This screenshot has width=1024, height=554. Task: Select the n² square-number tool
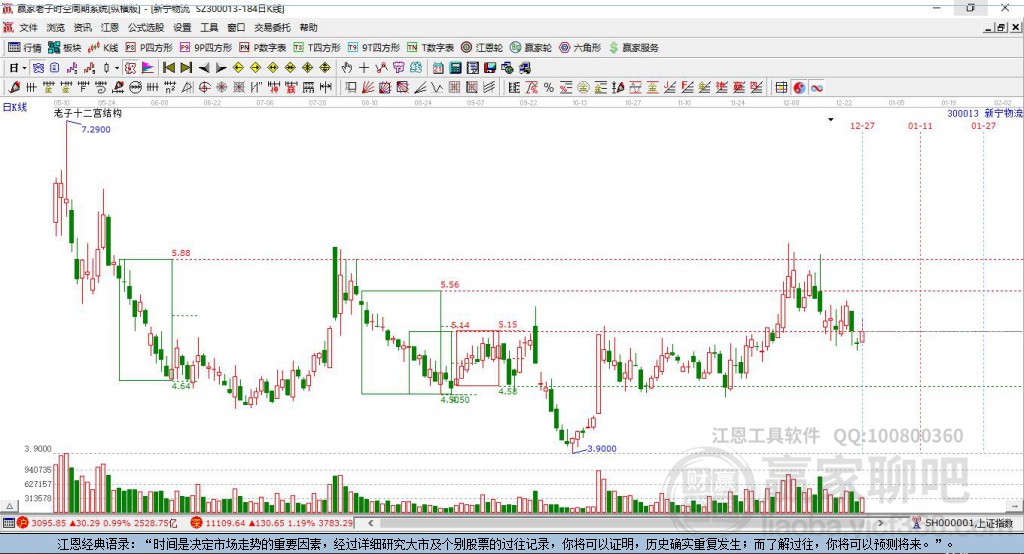pos(170,88)
